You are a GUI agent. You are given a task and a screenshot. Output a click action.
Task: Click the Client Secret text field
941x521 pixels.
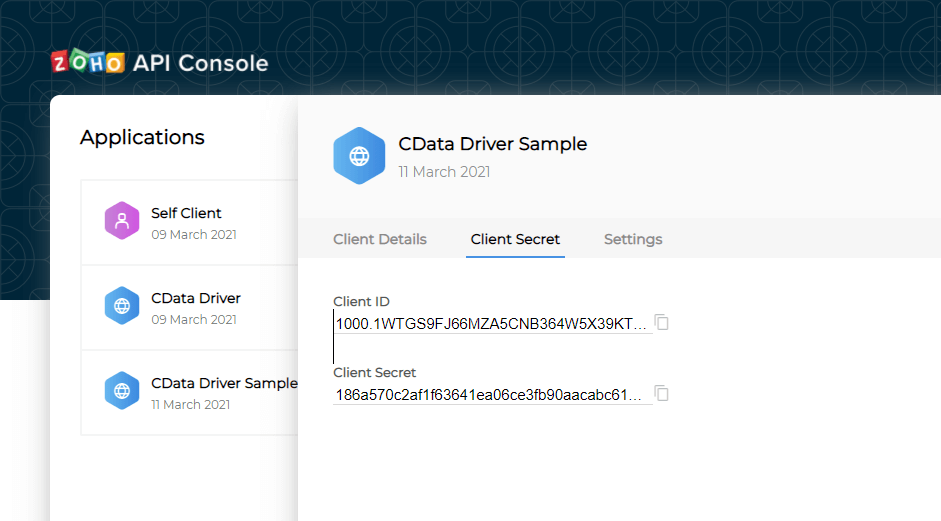(492, 395)
